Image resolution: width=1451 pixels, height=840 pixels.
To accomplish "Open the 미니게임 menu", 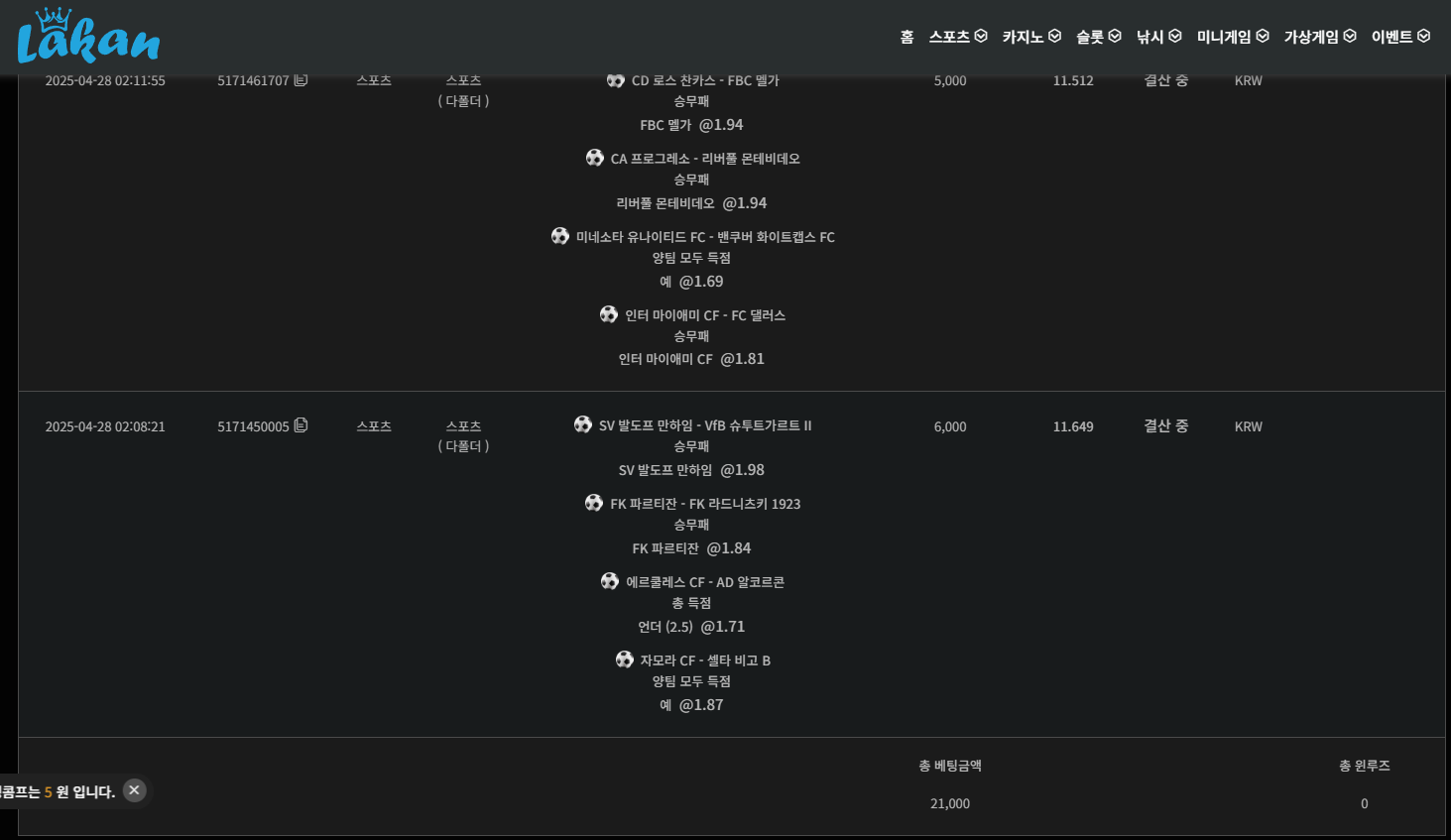I will 1232,37.
